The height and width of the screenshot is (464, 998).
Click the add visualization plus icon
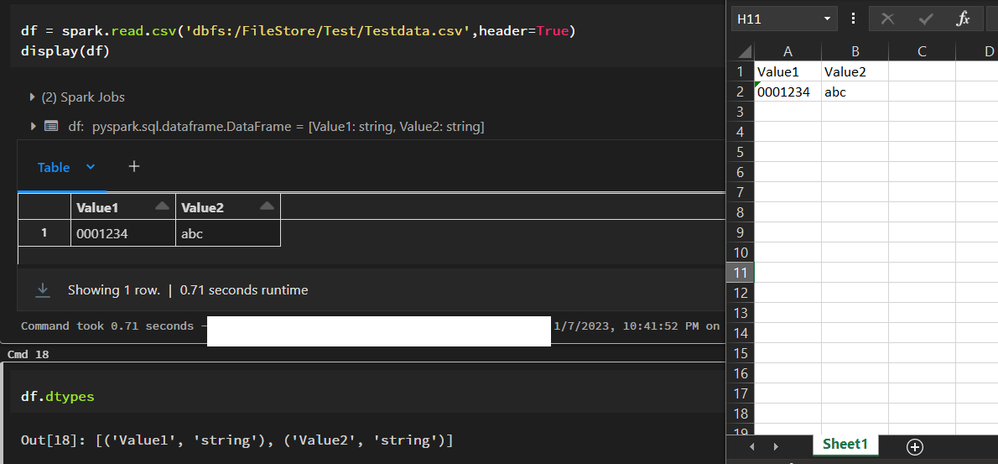134,167
